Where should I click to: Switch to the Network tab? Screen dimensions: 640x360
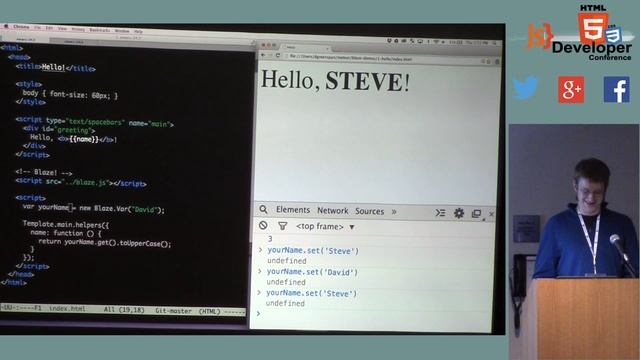coord(333,211)
